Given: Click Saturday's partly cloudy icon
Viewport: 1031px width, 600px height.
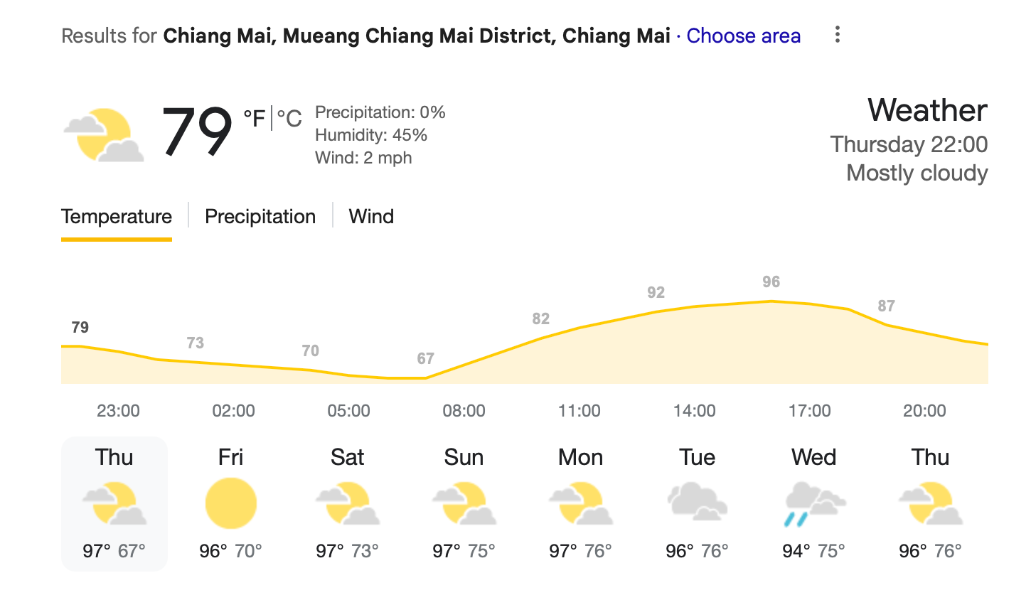Looking at the screenshot, I should click(x=347, y=503).
